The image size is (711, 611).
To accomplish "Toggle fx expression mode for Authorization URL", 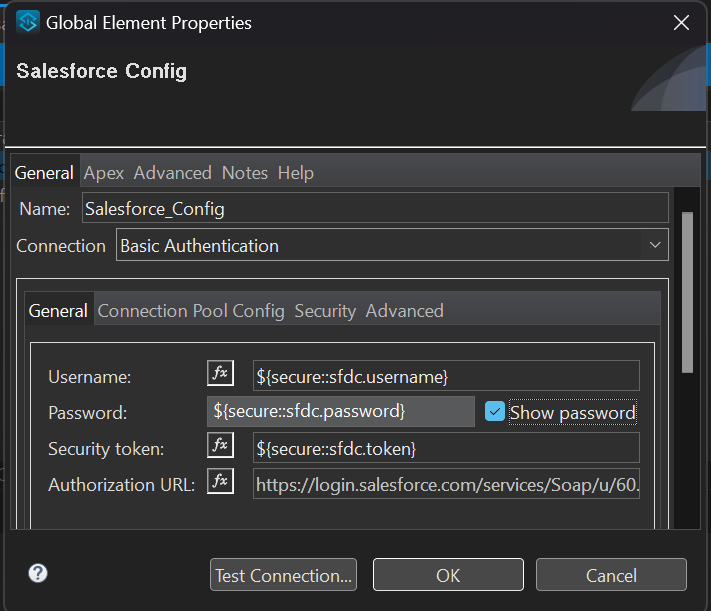I will 220,482.
